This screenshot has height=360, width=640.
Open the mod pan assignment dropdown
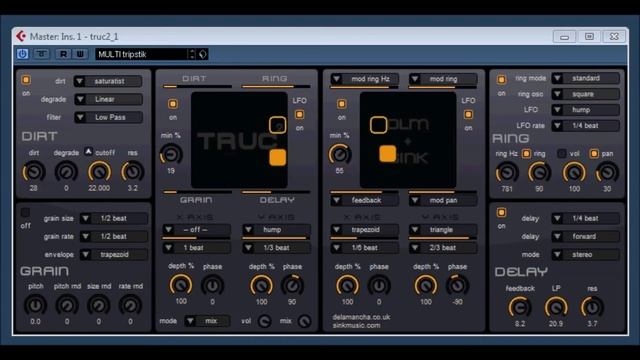[x=443, y=200]
